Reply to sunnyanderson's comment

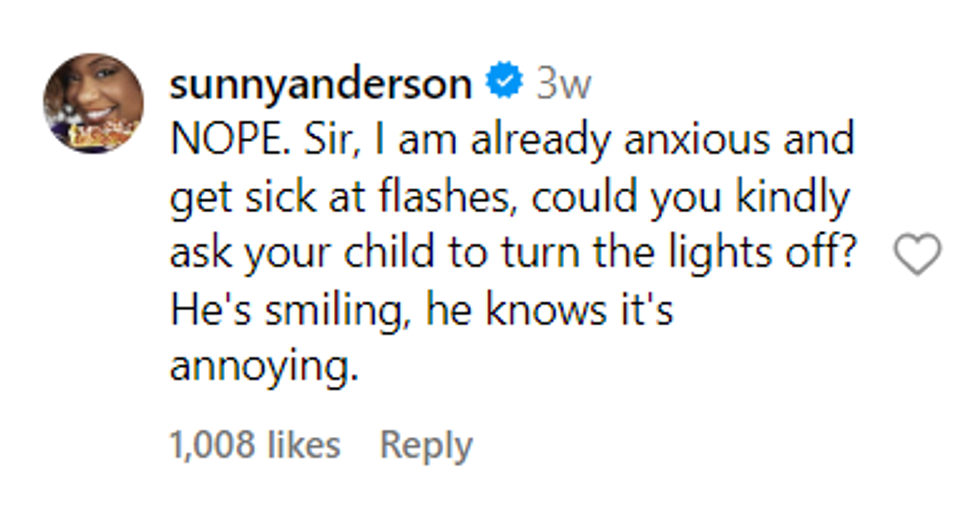(x=426, y=445)
